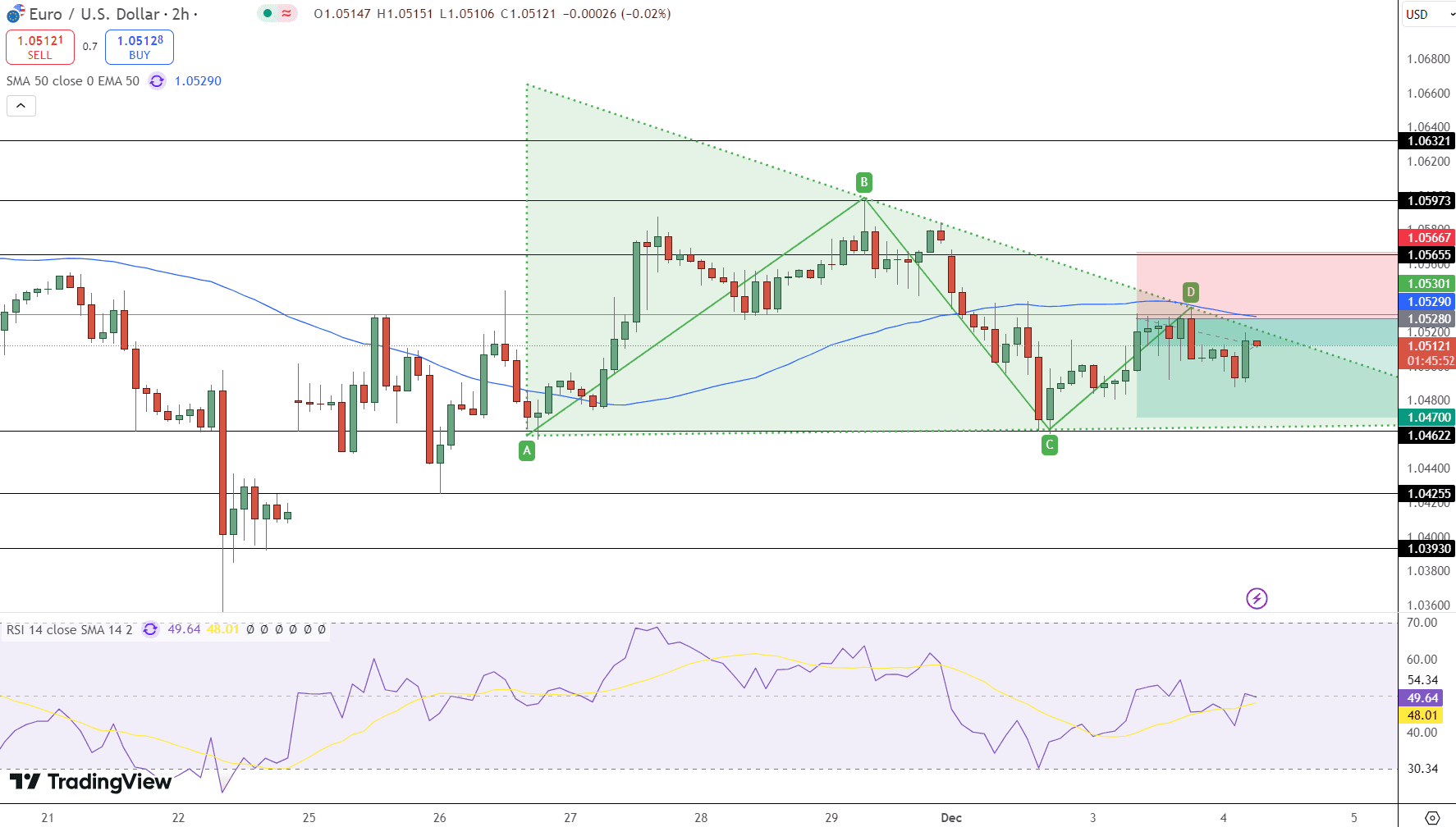Click the 1.05973 horizontal line price label

tap(1427, 200)
